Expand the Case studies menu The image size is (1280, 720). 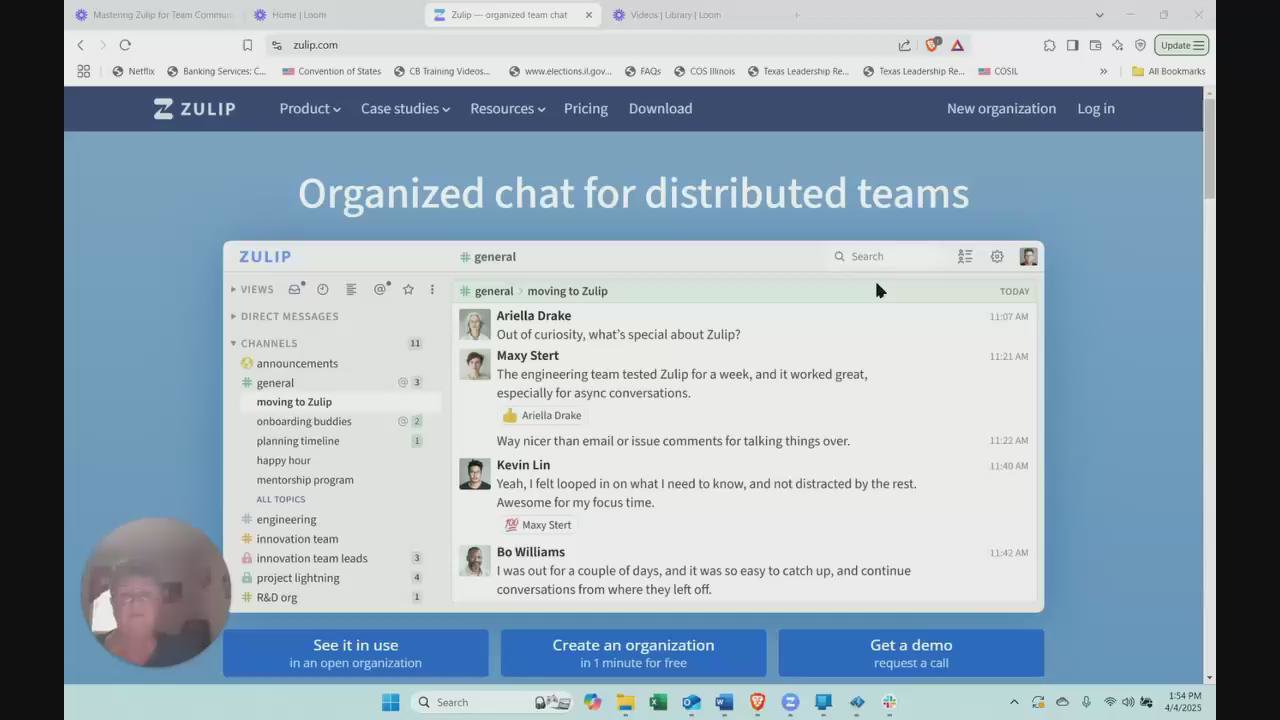coord(405,109)
